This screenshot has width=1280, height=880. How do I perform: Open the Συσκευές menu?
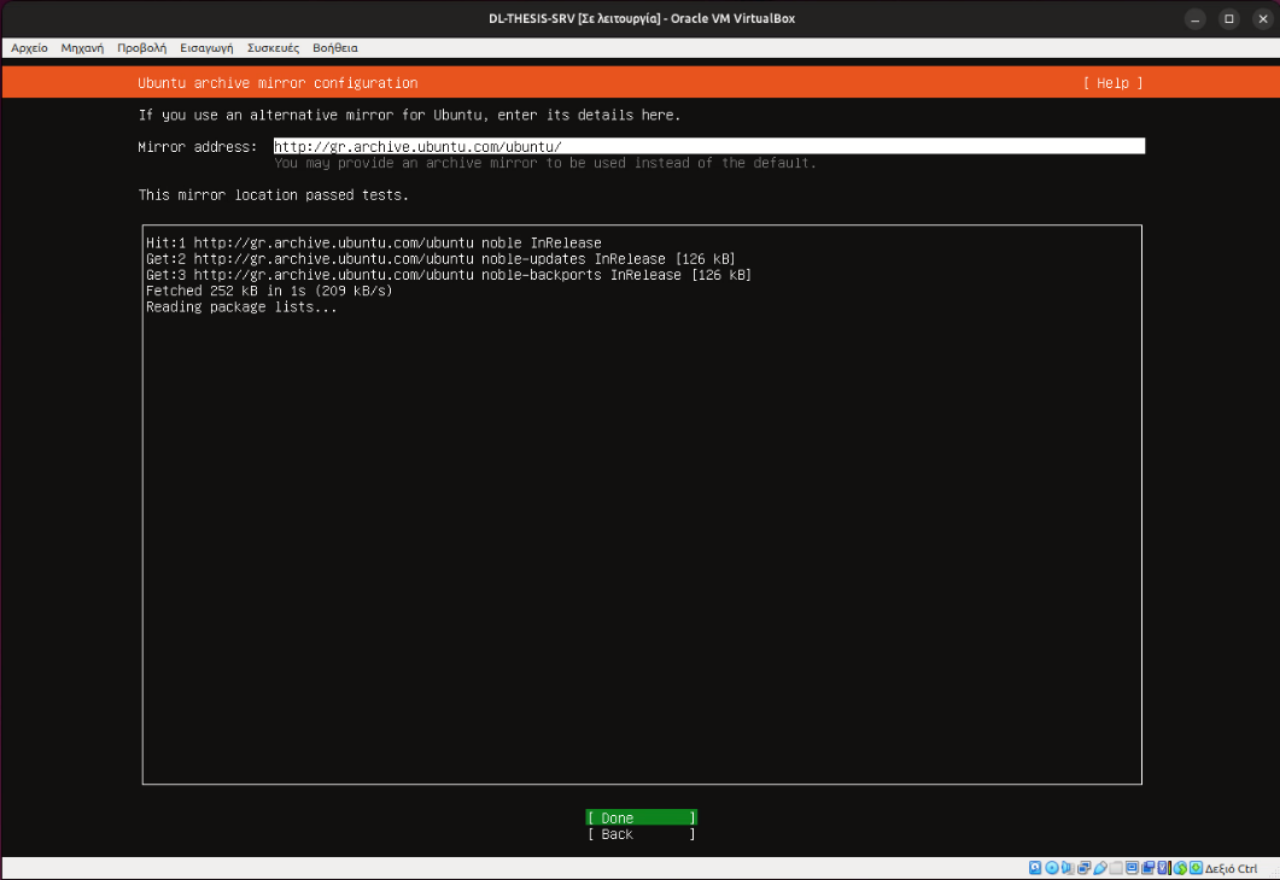tap(274, 48)
